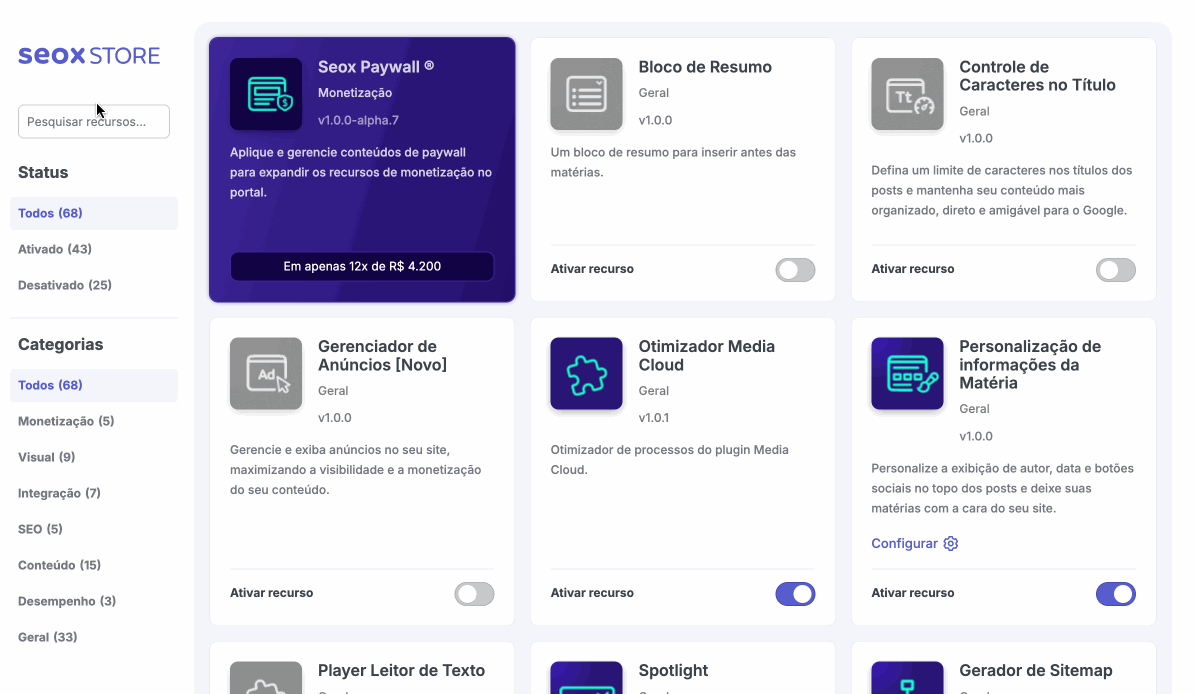Click Controle de Caracteres no Título title
This screenshot has width=1195, height=694.
click(1037, 76)
